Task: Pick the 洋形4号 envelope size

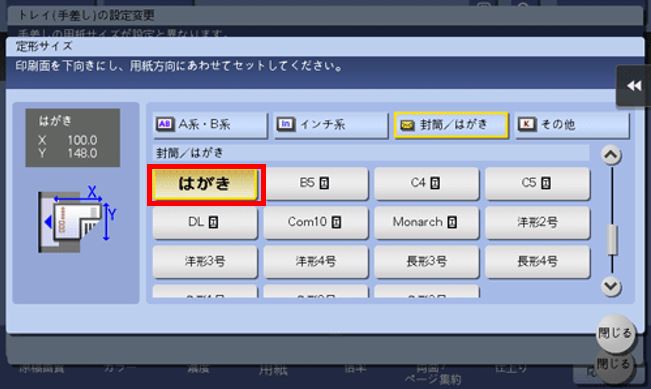Action: 316,261
